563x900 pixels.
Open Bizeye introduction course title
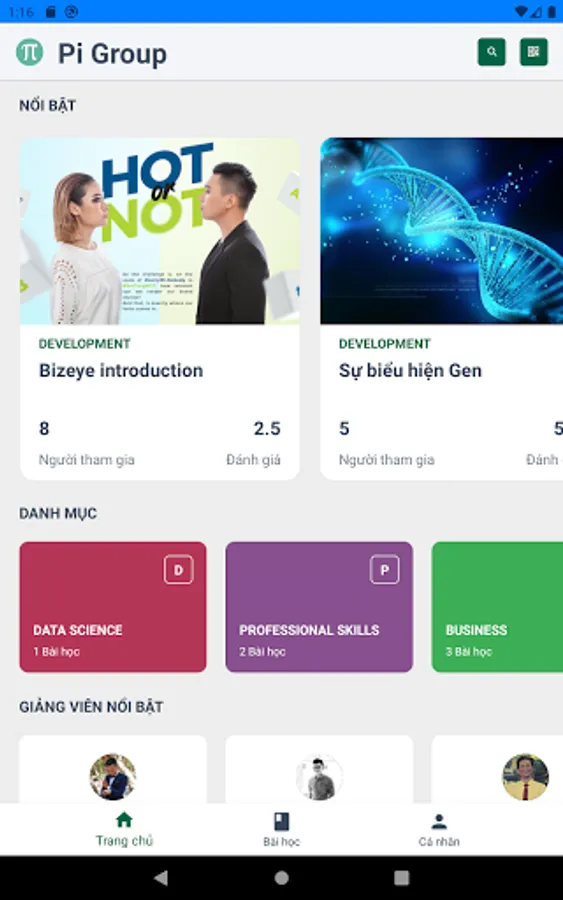(121, 371)
